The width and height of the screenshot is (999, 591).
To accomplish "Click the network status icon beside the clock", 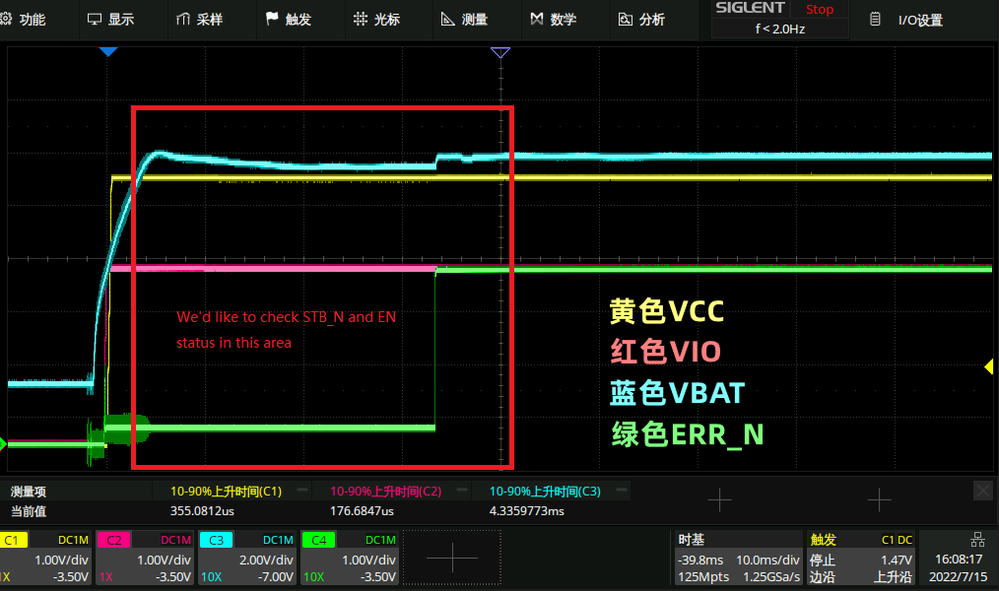I will pyautogui.click(x=979, y=539).
